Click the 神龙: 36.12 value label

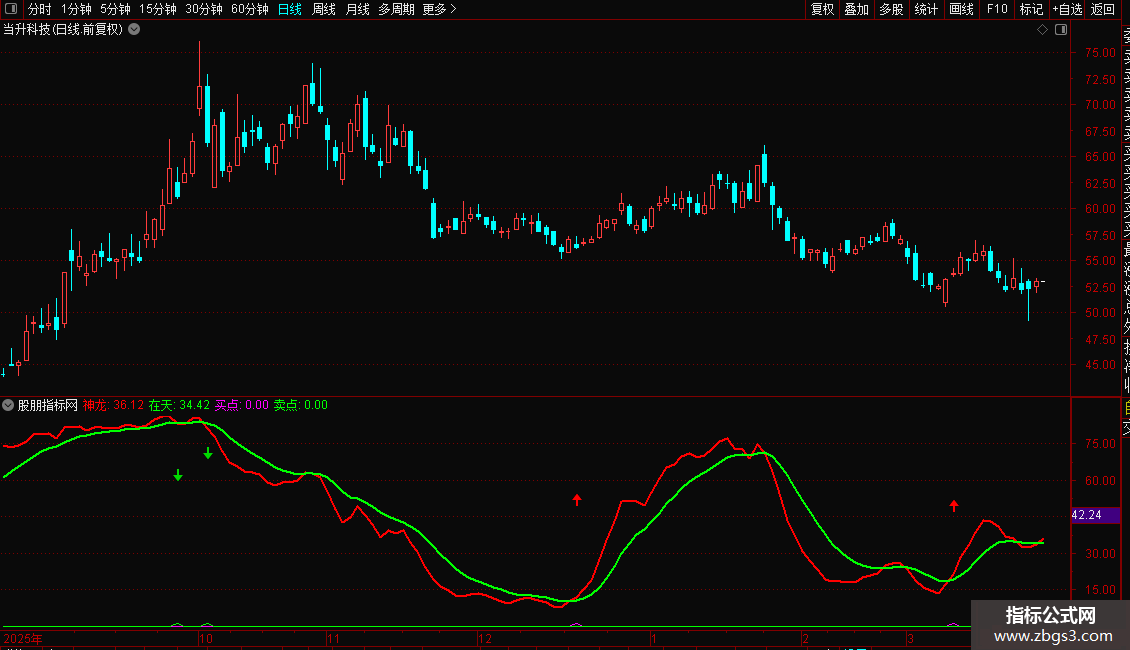click(x=113, y=405)
